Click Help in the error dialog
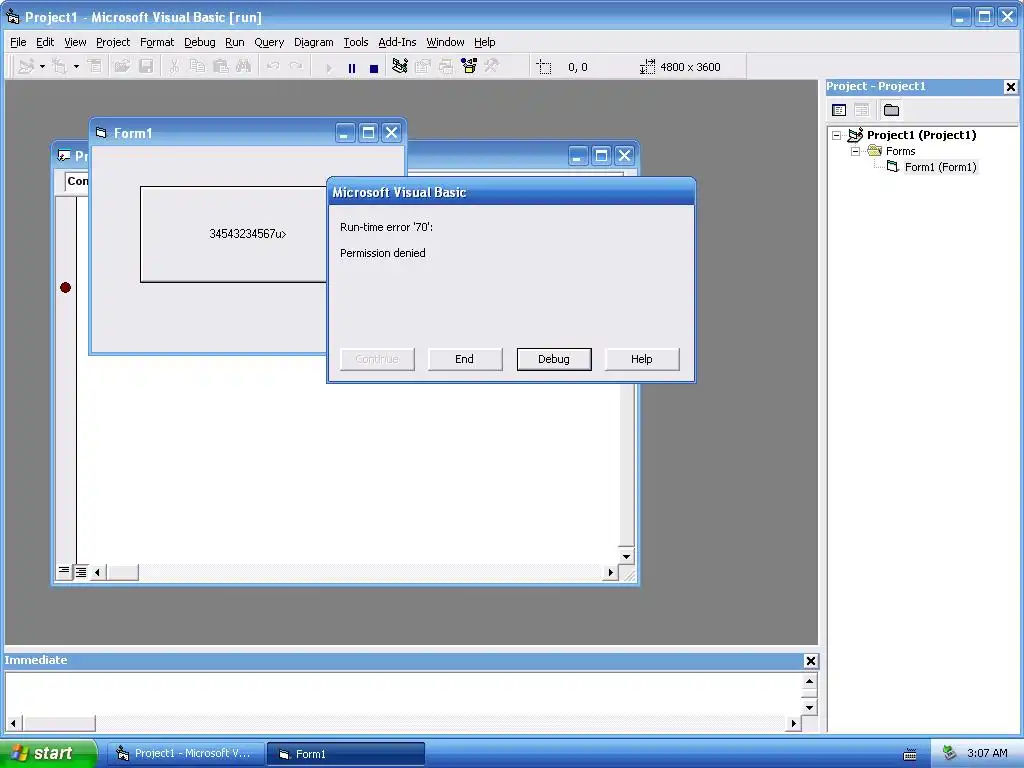Image resolution: width=1024 pixels, height=768 pixels. pos(642,359)
